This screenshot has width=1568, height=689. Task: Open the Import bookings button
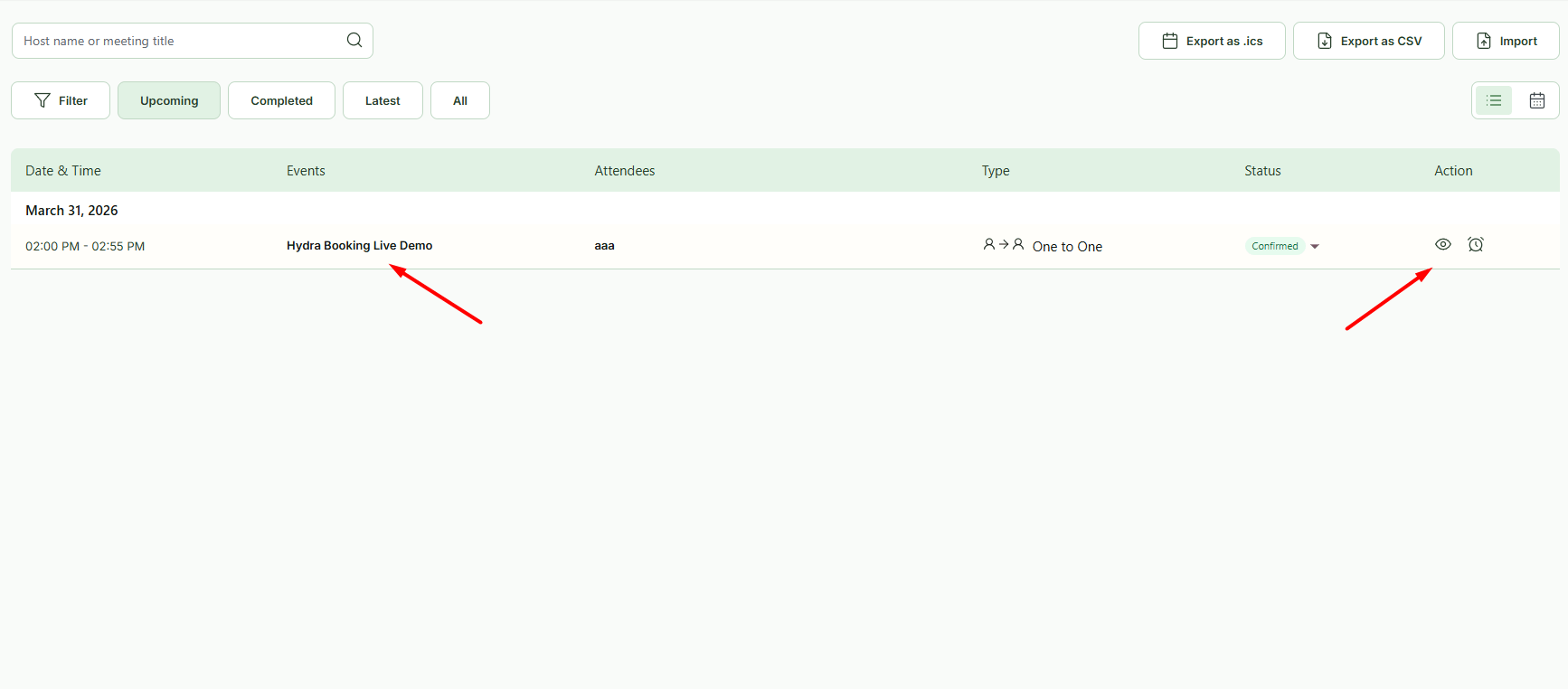[1506, 41]
